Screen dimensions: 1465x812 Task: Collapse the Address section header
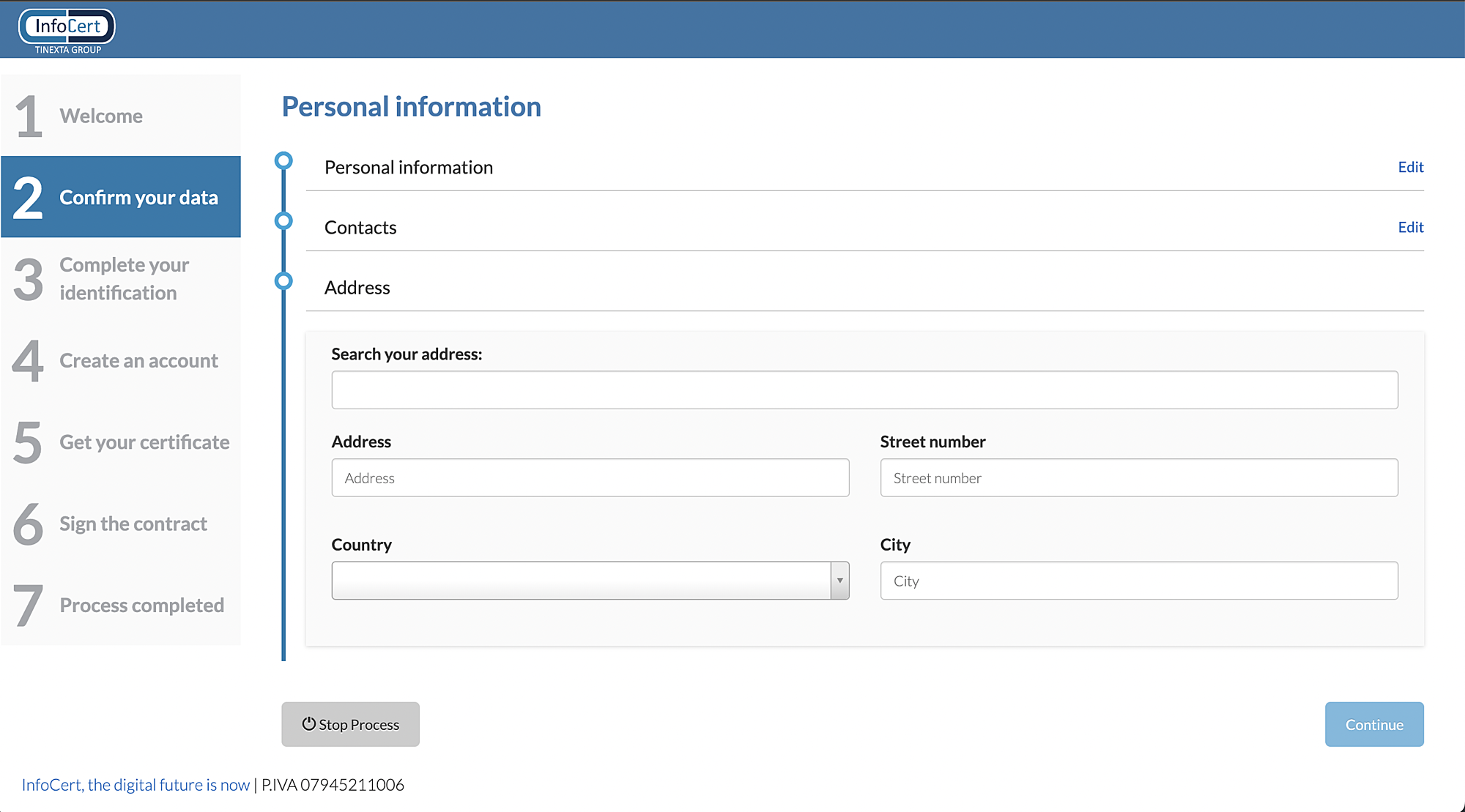click(x=357, y=288)
